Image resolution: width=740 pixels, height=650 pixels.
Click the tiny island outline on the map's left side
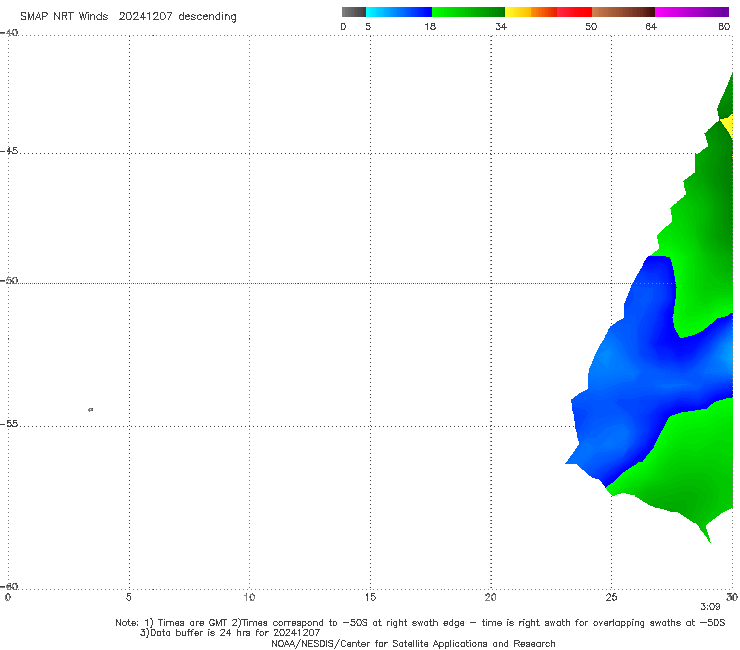91,410
